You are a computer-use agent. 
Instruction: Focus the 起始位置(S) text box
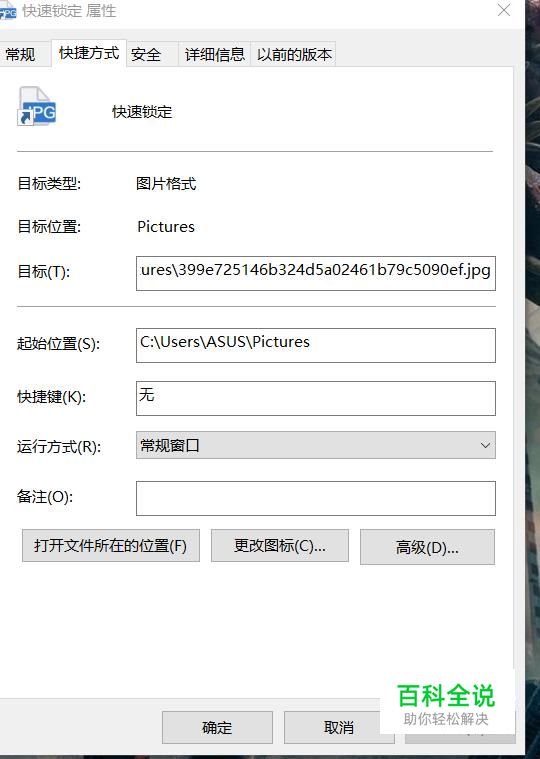click(x=315, y=345)
